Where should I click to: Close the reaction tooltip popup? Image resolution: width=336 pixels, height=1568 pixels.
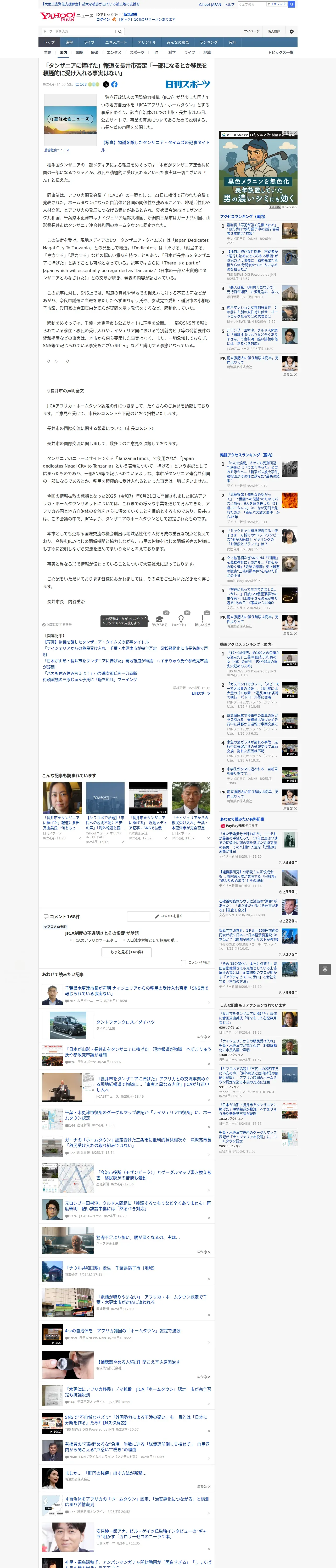(146, 618)
